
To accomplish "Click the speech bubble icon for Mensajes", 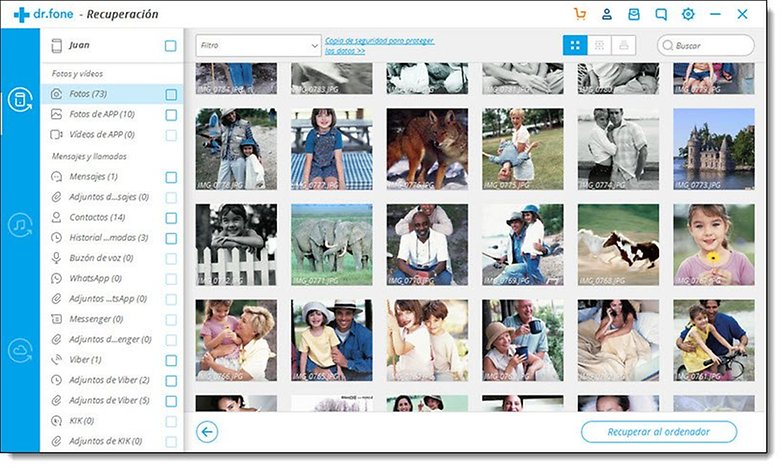I will tap(57, 177).
